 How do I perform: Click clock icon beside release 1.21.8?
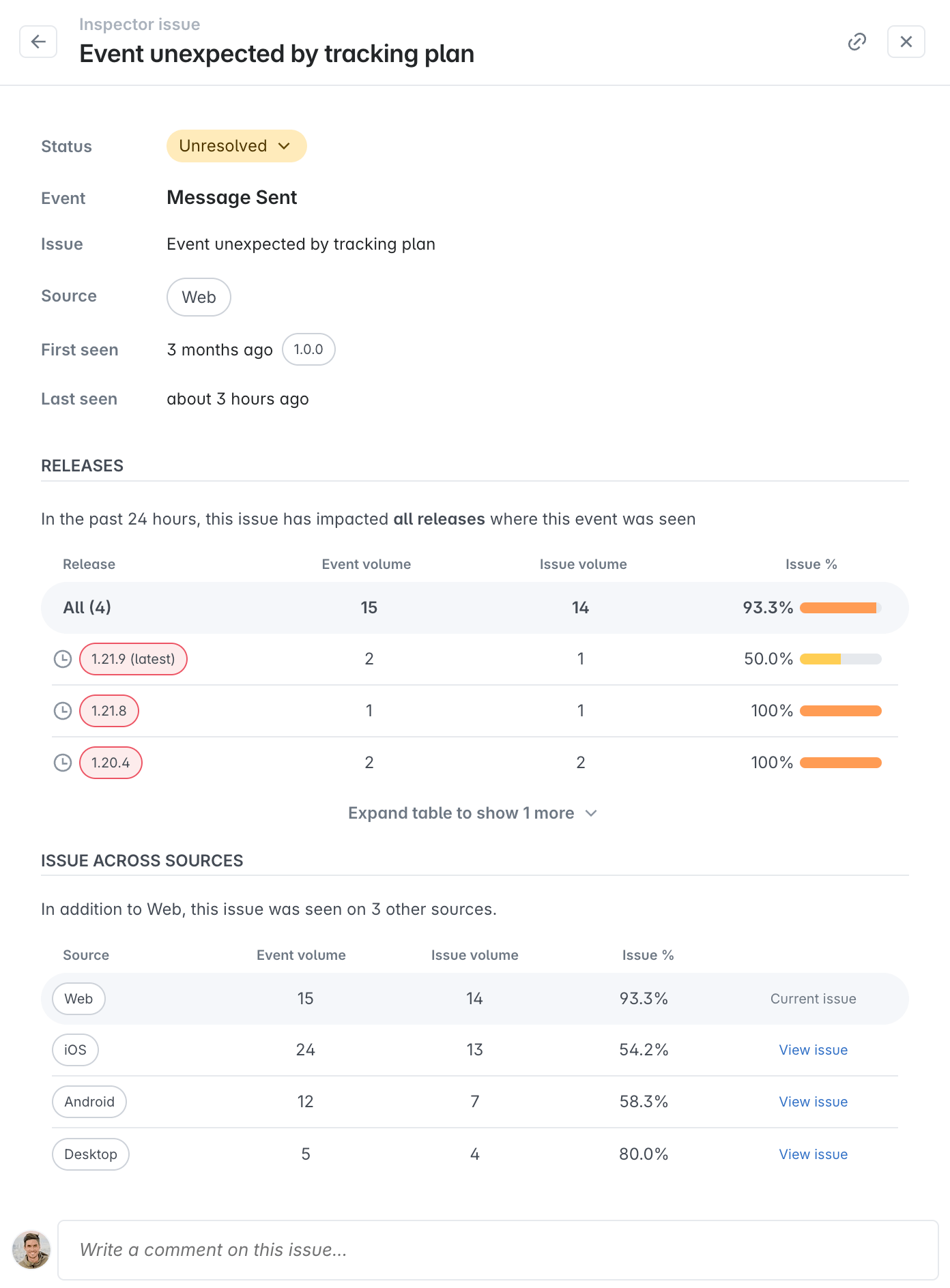(63, 711)
